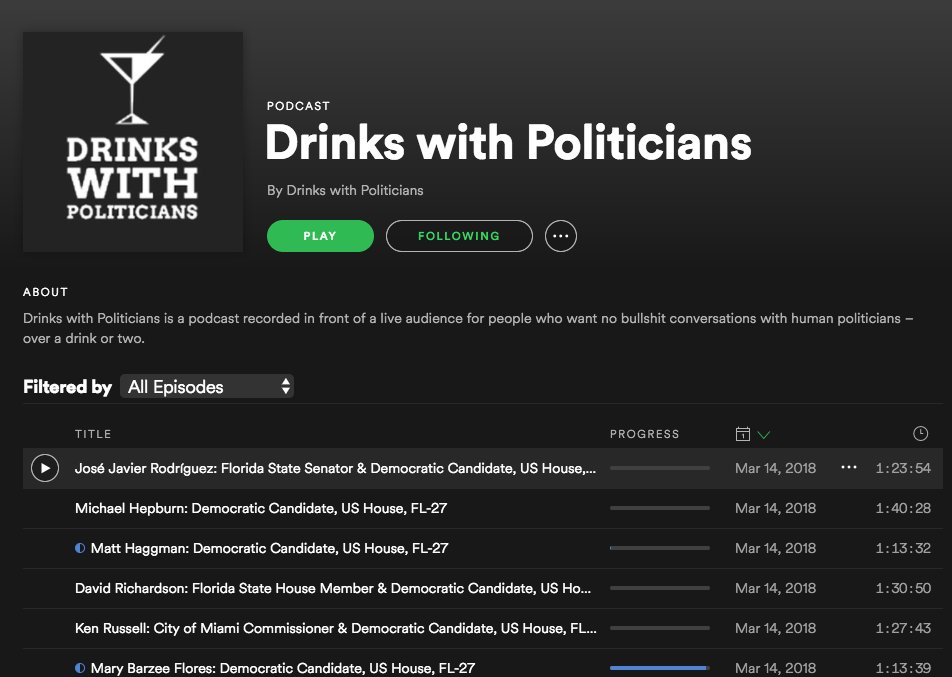Screen dimensions: 952x677
Task: Open the Drinks with Politicians cover art
Action: (x=133, y=141)
